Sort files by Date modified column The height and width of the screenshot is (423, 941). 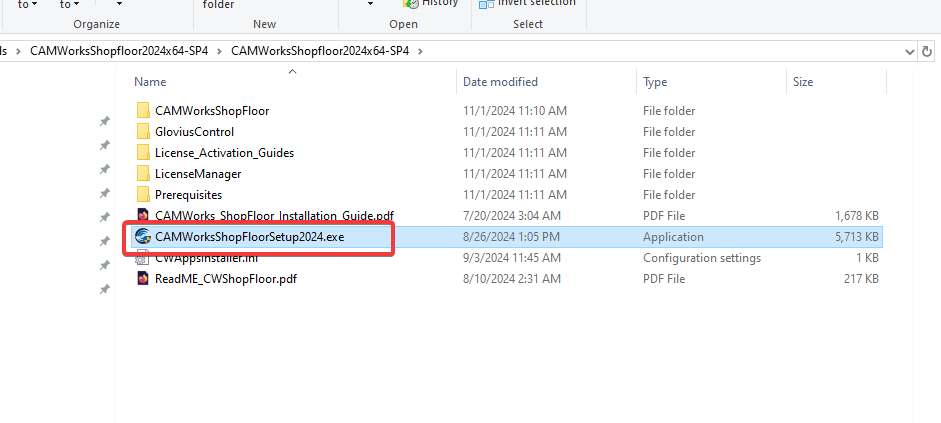point(501,82)
